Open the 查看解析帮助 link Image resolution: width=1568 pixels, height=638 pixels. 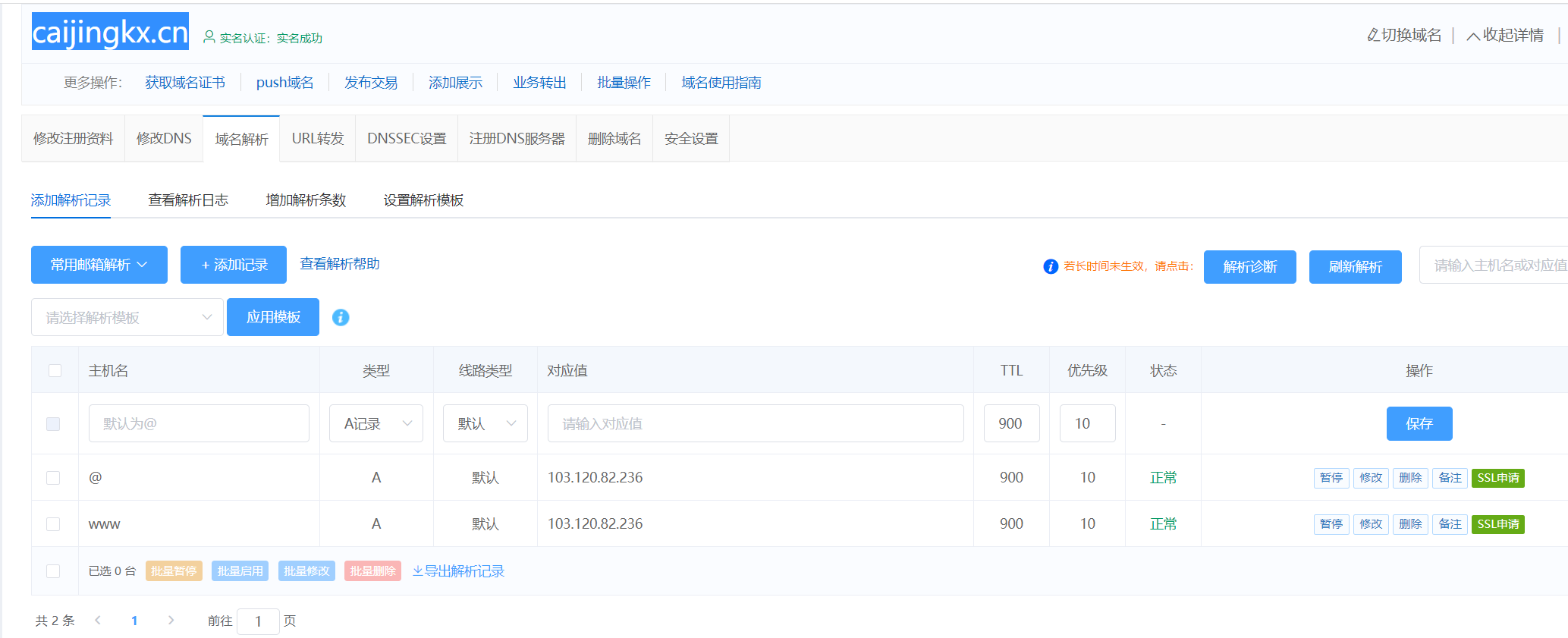click(339, 264)
